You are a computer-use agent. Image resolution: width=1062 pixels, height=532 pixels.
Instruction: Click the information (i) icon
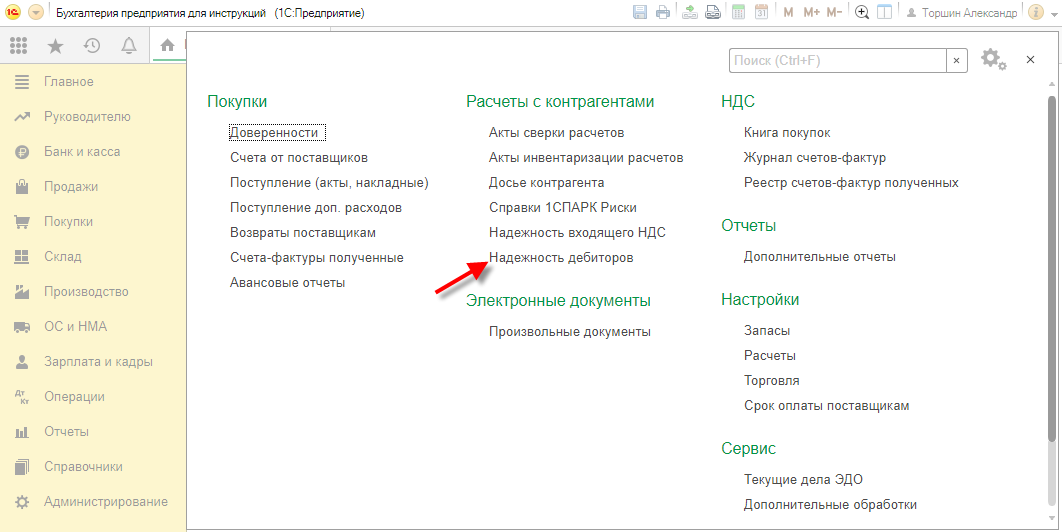coord(1035,12)
